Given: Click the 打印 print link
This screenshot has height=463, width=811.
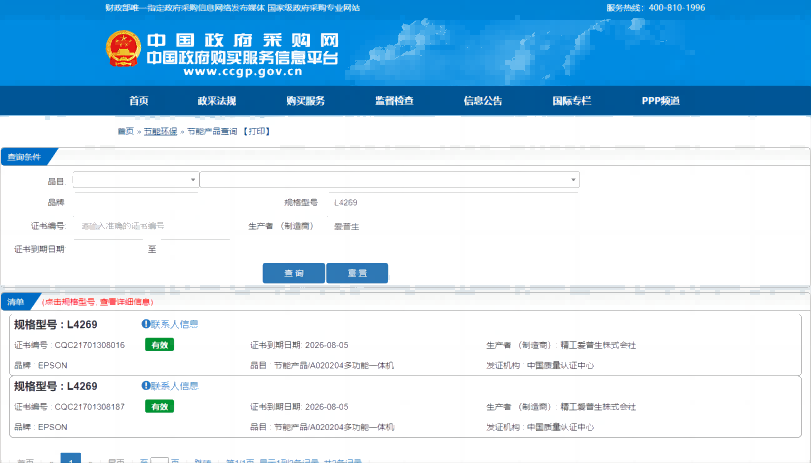Looking at the screenshot, I should click(257, 131).
